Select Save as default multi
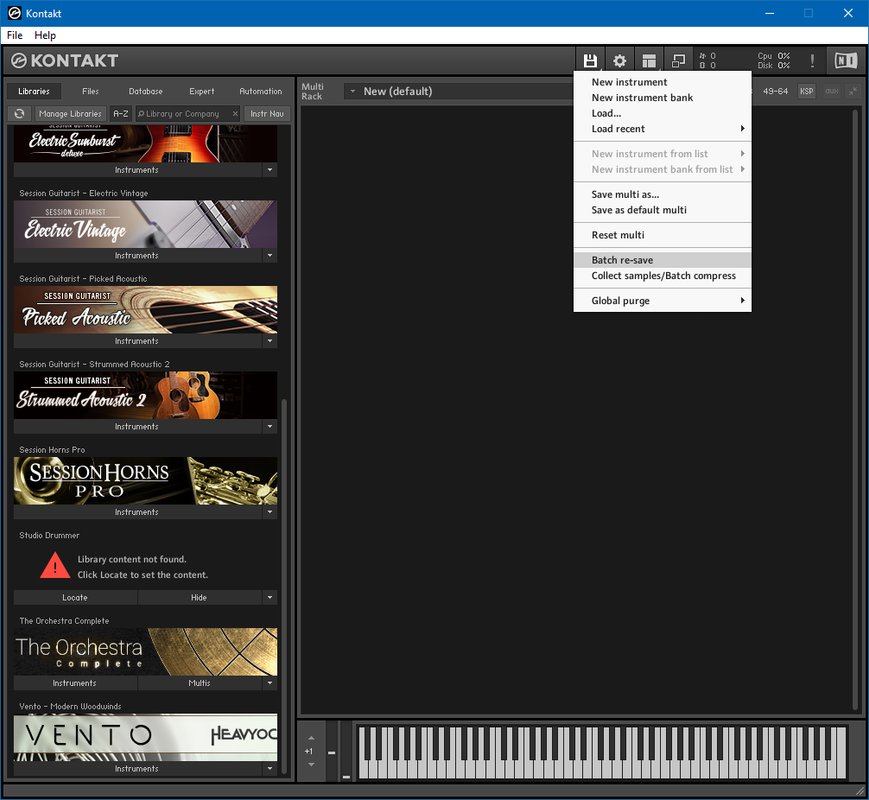The image size is (869, 800). pyautogui.click(x=662, y=210)
